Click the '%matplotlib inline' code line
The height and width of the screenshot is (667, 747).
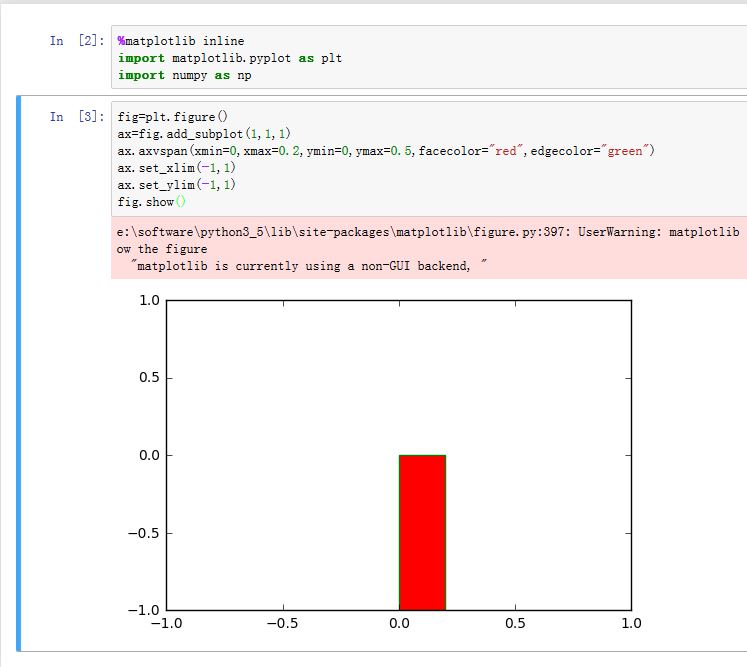tap(181, 41)
